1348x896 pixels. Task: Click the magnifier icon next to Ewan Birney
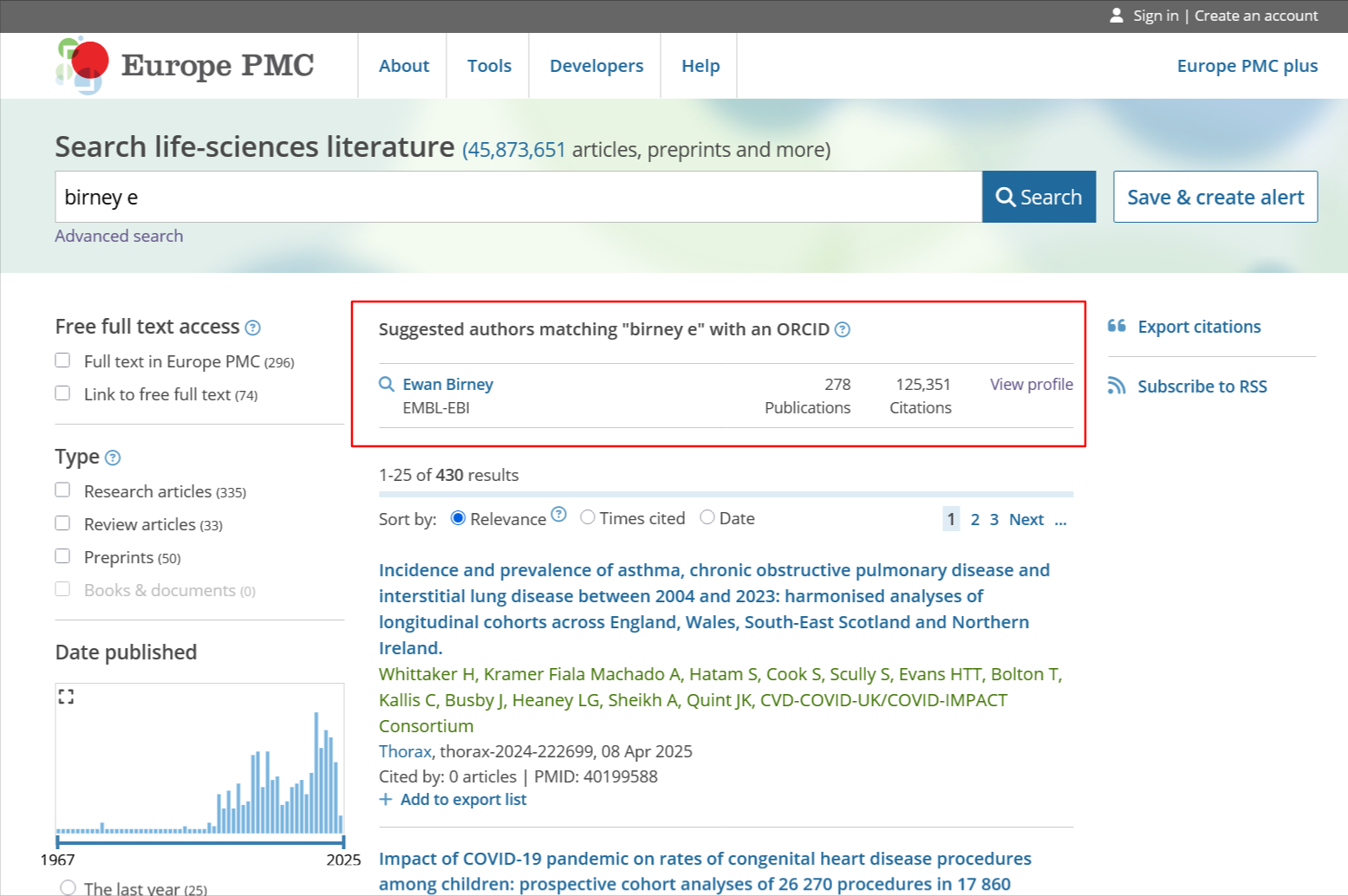[387, 384]
